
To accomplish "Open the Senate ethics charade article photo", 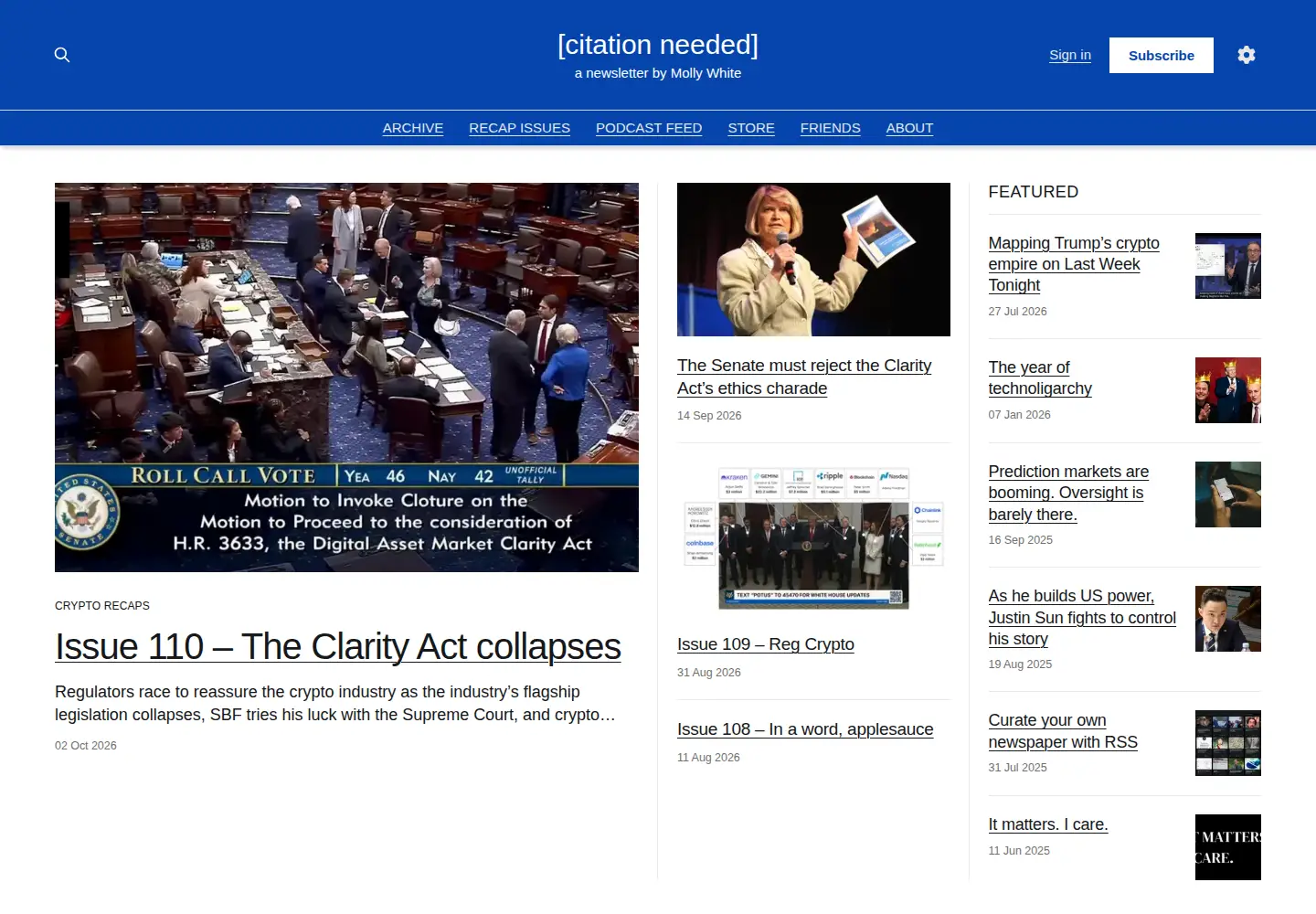I will (813, 260).
